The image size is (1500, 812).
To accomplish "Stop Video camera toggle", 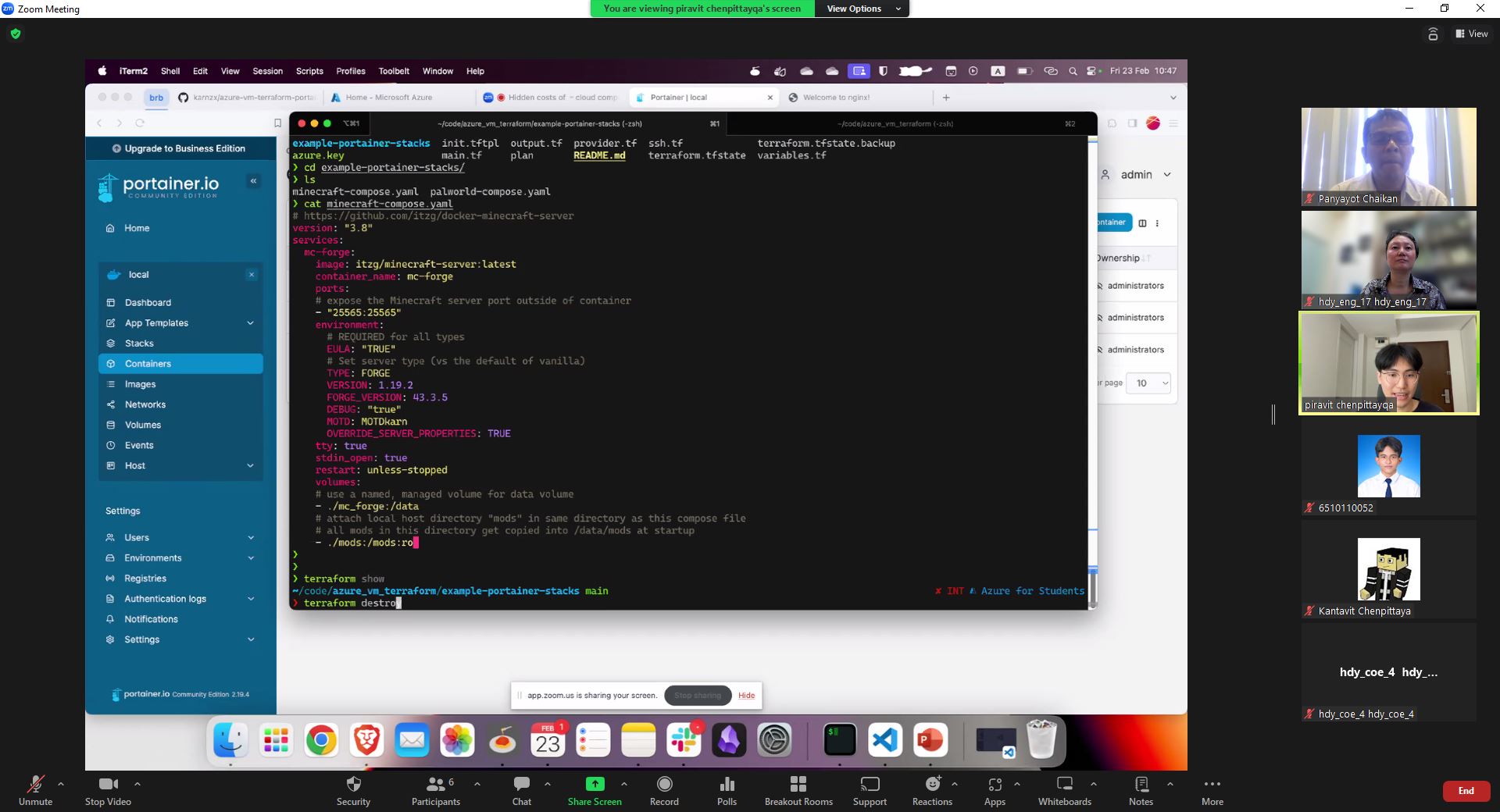I will pyautogui.click(x=108, y=785).
